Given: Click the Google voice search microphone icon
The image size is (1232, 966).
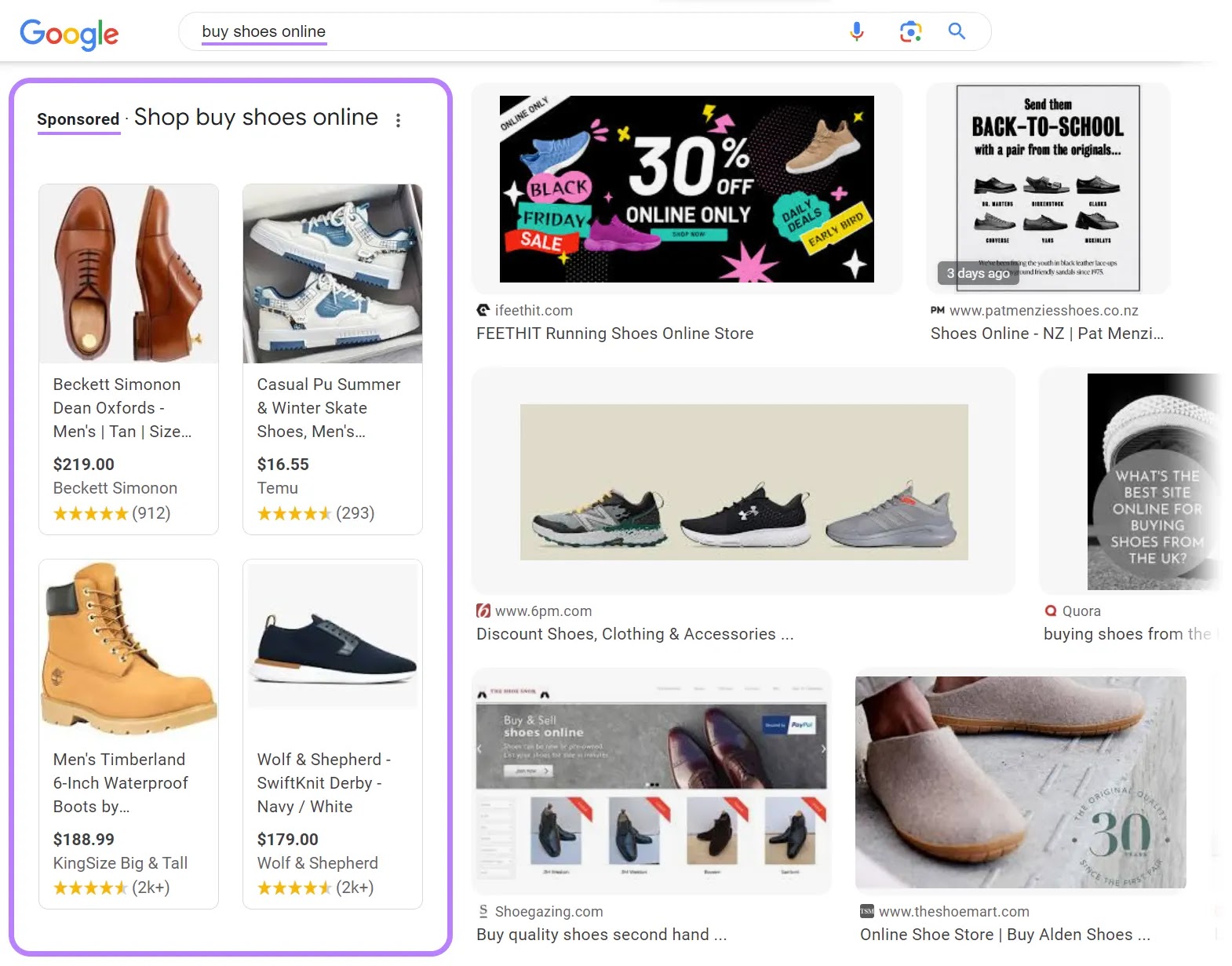Looking at the screenshot, I should (x=856, y=31).
